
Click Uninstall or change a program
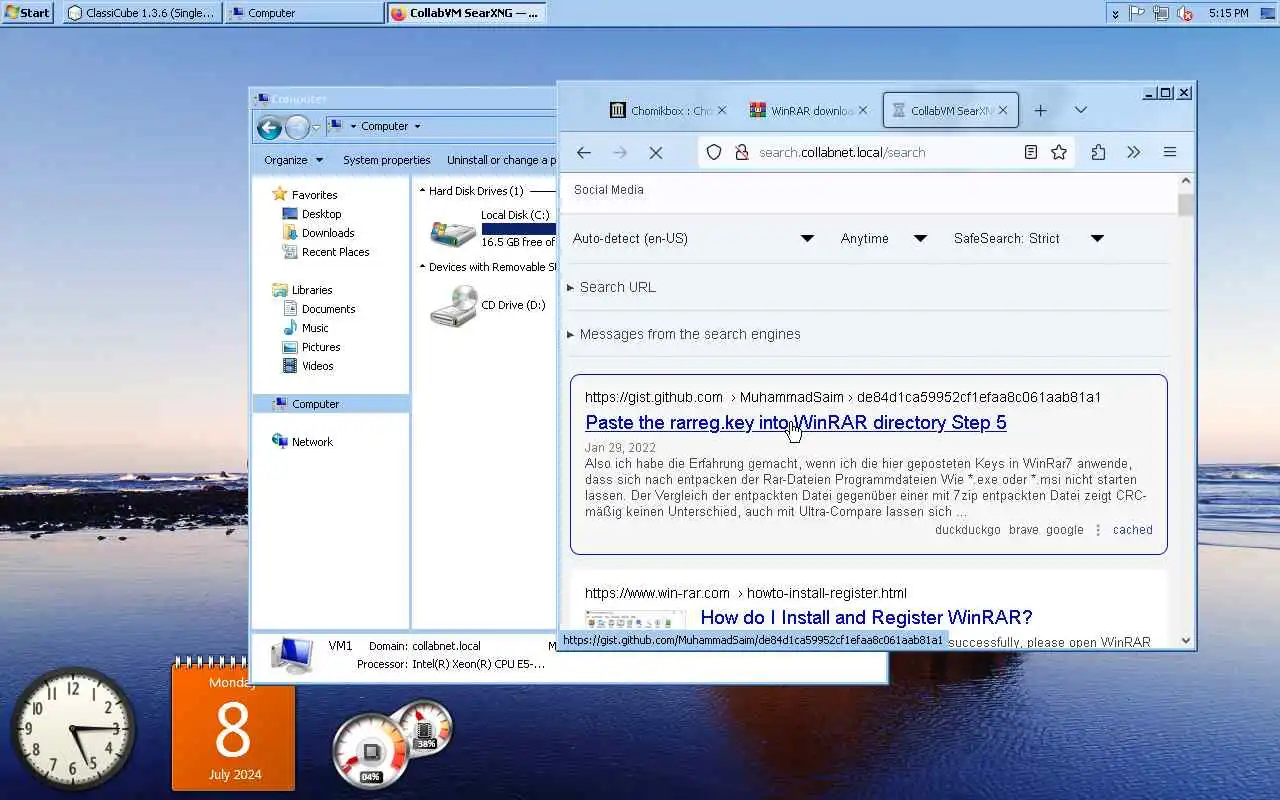pyautogui.click(x=500, y=160)
